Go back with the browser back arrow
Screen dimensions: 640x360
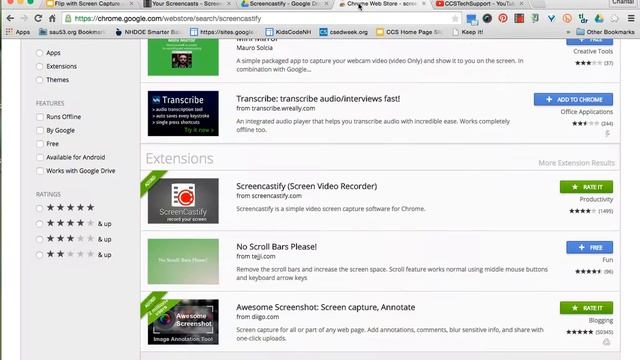click(x=10, y=18)
